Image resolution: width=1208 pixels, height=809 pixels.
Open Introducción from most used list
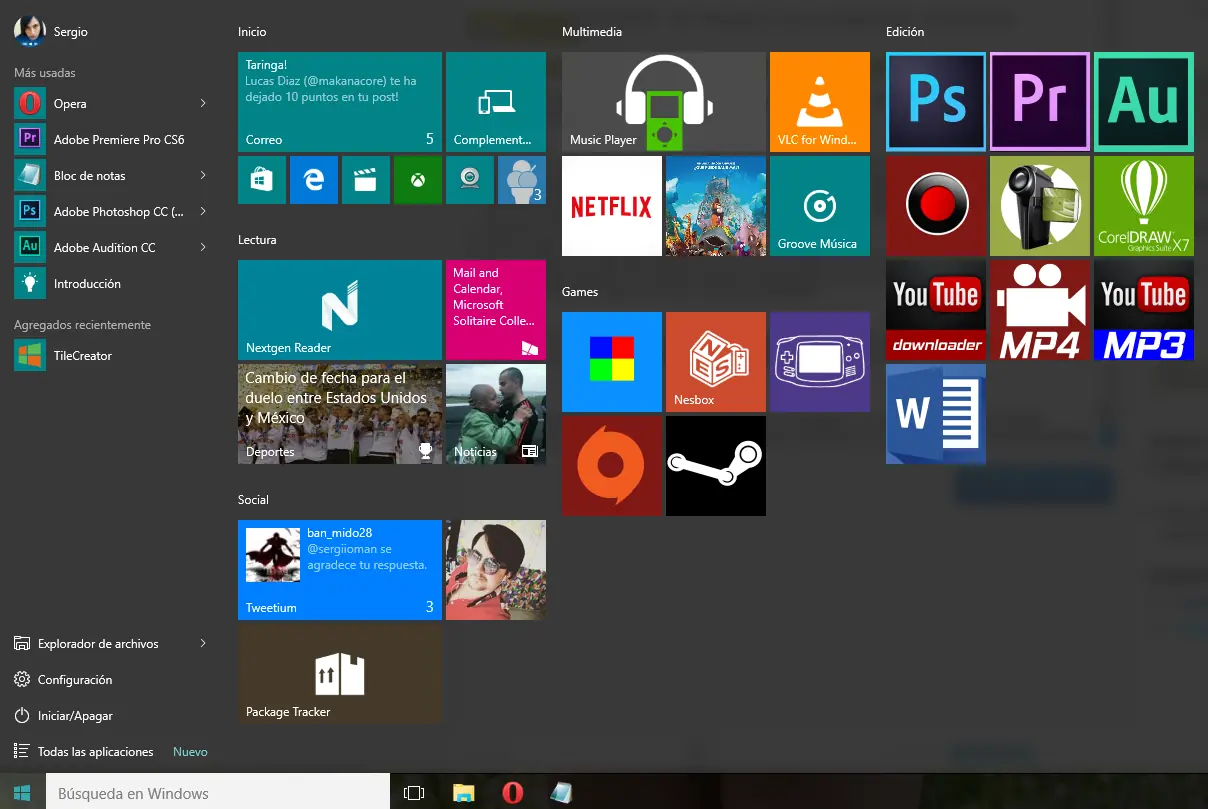coord(112,284)
